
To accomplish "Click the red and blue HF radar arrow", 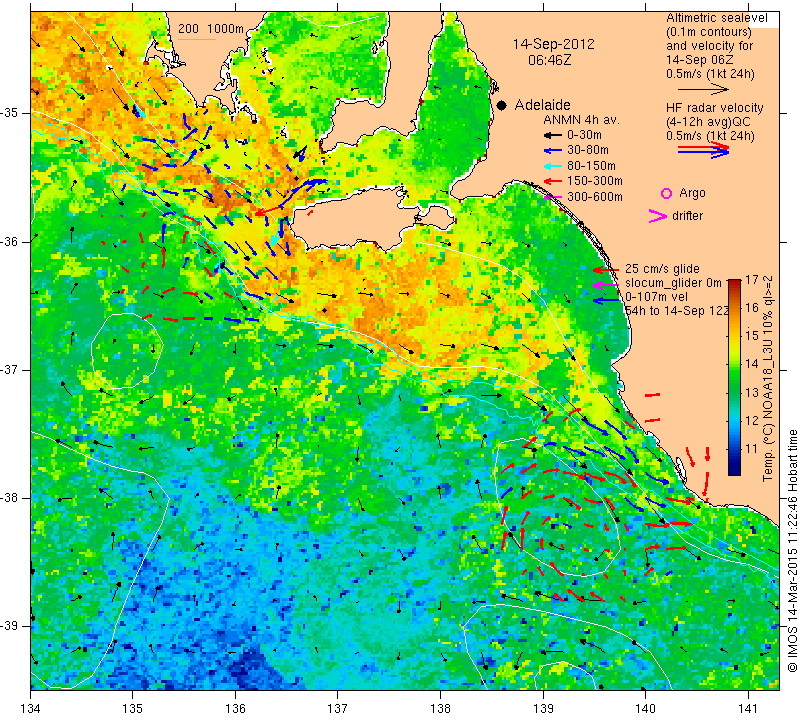I will pos(703,150).
